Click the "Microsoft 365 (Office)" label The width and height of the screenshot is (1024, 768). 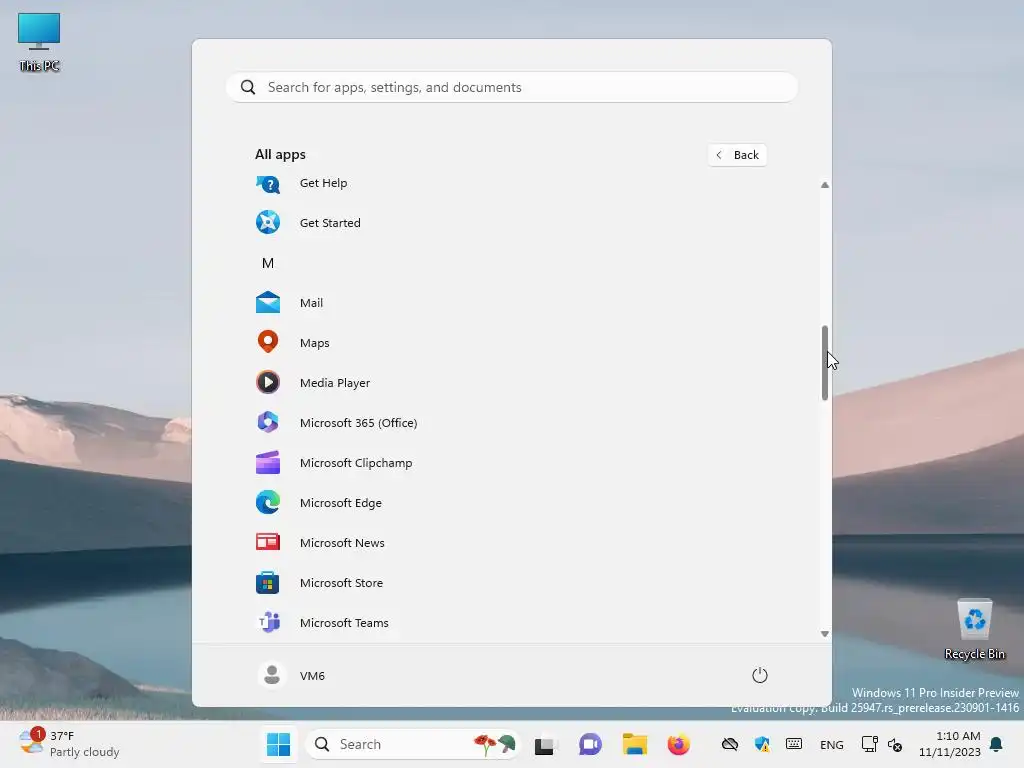(359, 423)
